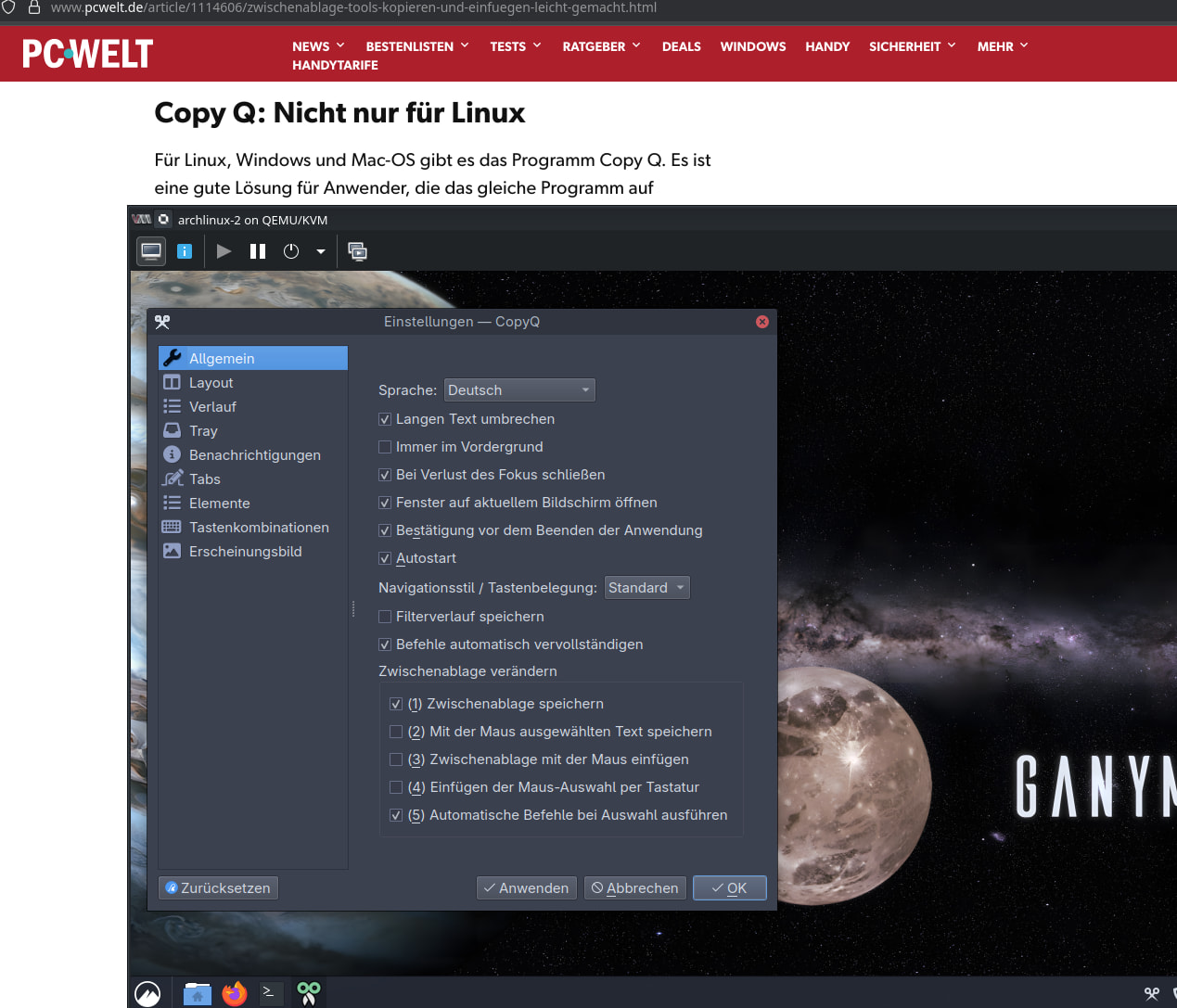The image size is (1177, 1008).
Task: Uncheck the Autostart option
Action: [385, 558]
